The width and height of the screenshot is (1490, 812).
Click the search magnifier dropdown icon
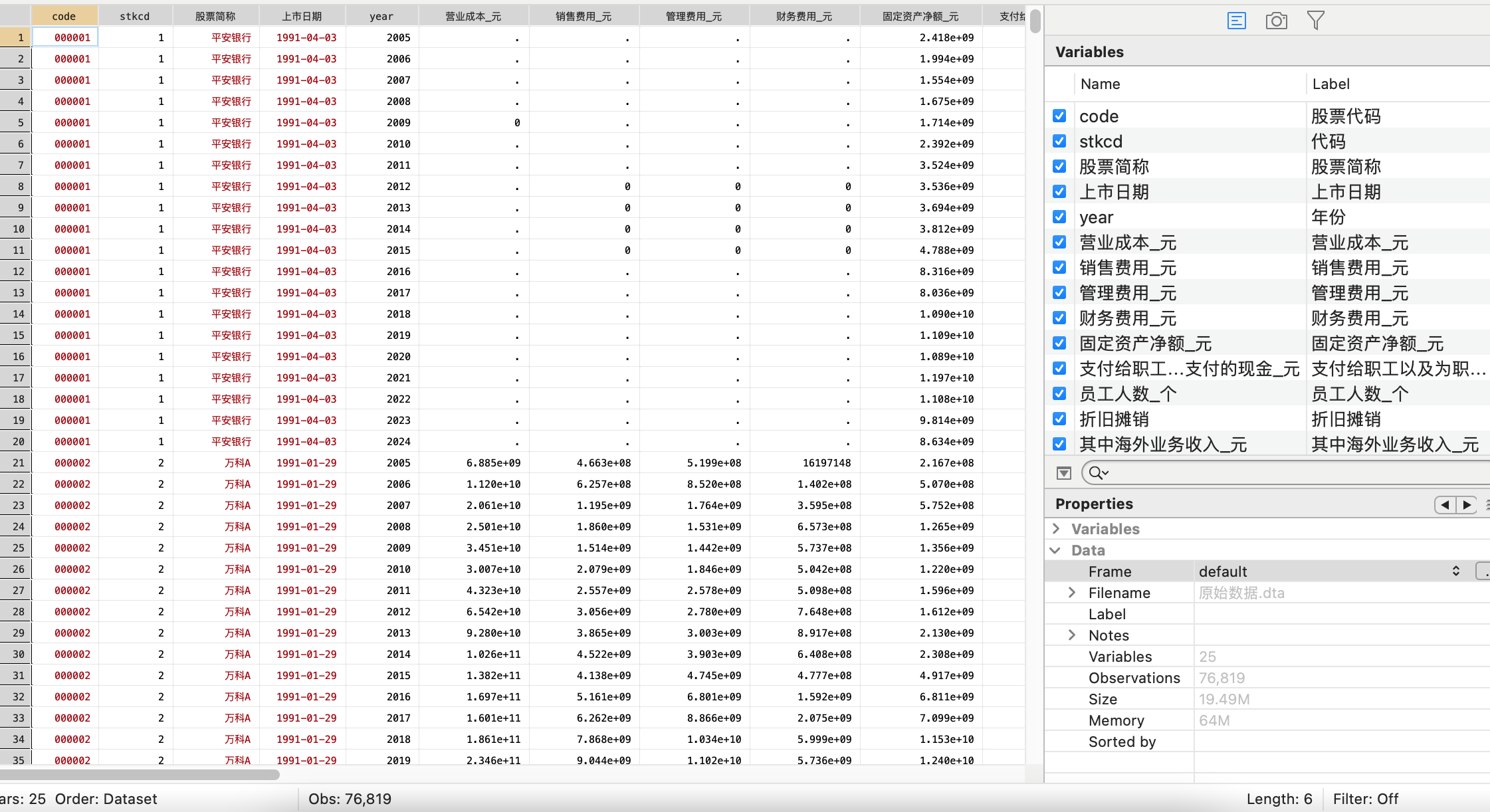tap(1099, 473)
